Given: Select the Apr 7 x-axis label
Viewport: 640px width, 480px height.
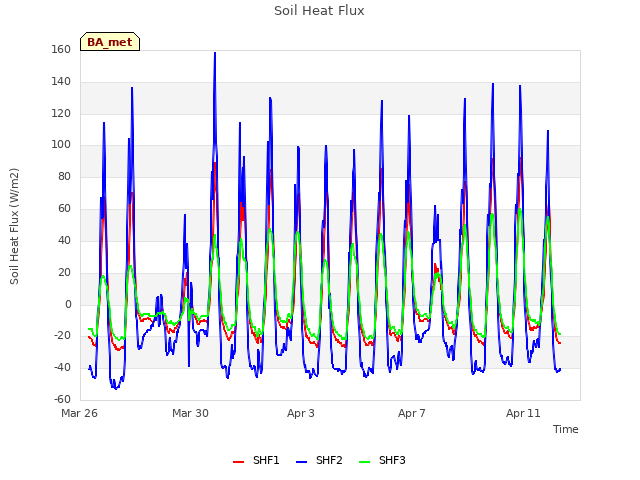Looking at the screenshot, I should point(412,413).
